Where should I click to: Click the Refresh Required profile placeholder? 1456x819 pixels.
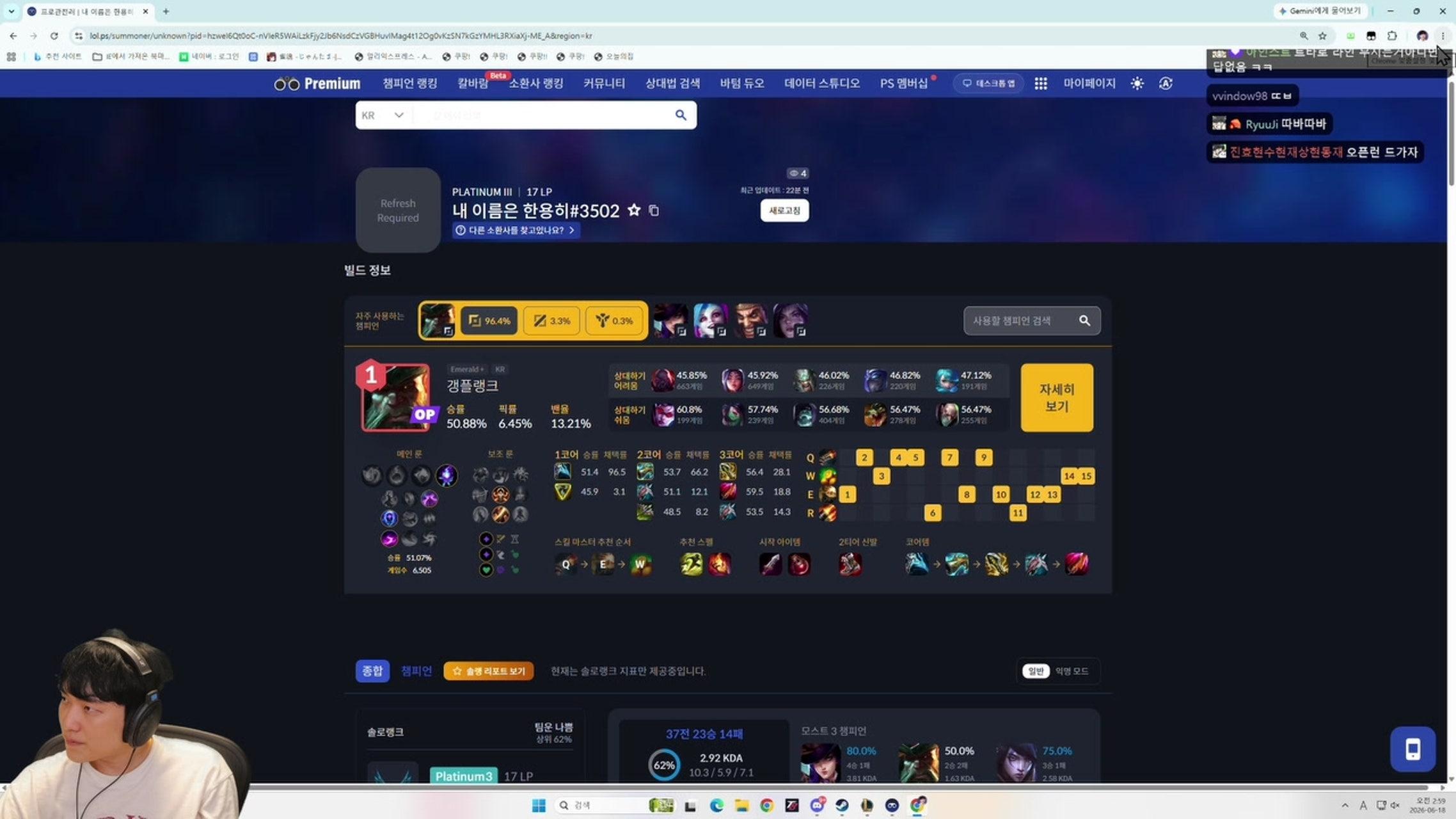[398, 210]
